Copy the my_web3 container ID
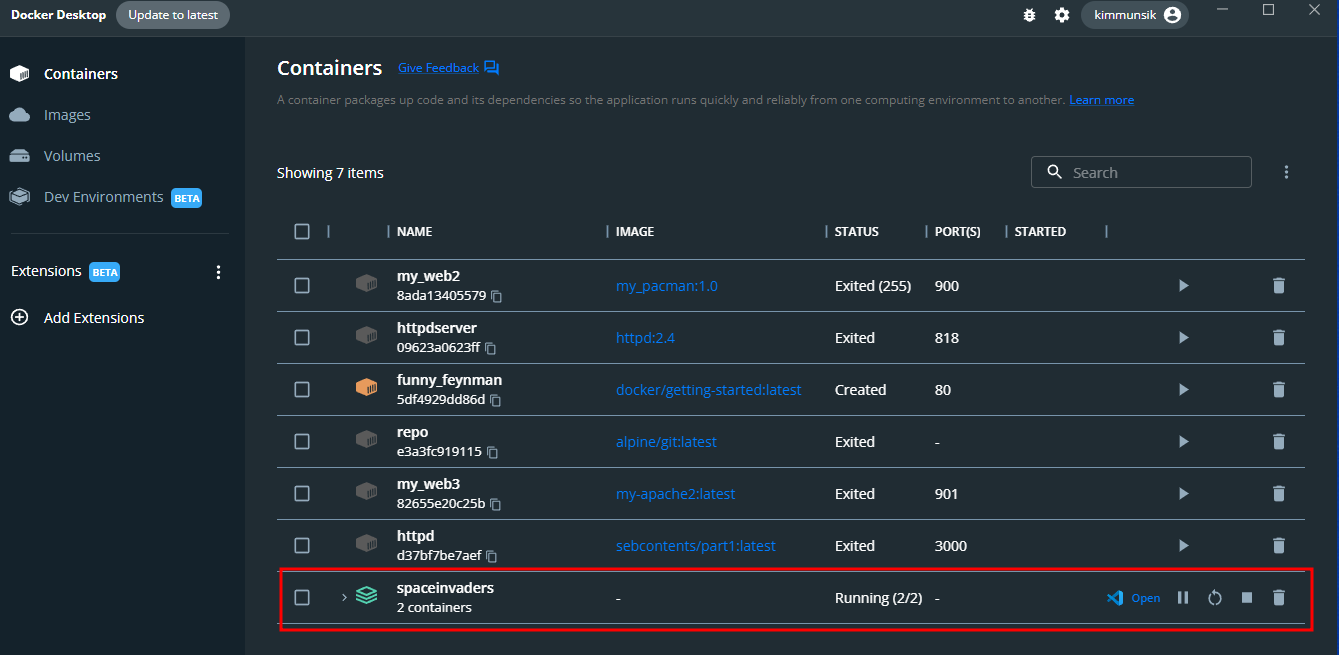The height and width of the screenshot is (655, 1339). [x=495, y=505]
